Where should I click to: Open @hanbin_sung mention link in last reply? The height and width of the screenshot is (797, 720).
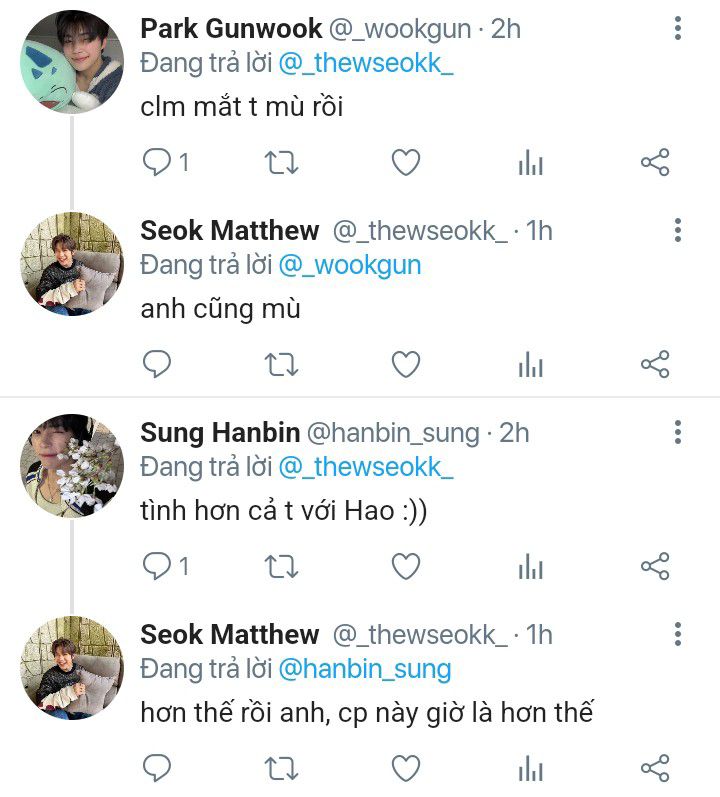click(365, 669)
